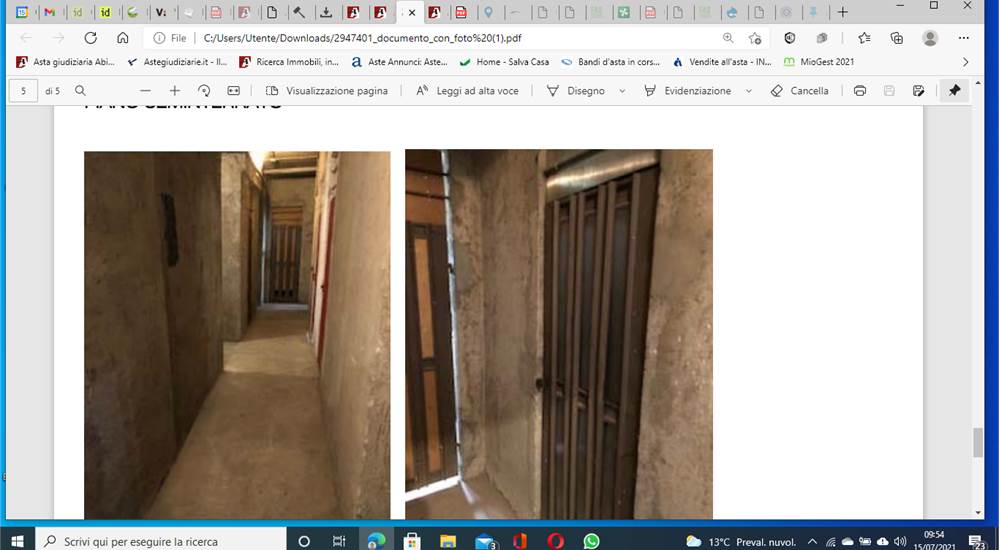Save as using the floppy-pen icon

(x=918, y=91)
